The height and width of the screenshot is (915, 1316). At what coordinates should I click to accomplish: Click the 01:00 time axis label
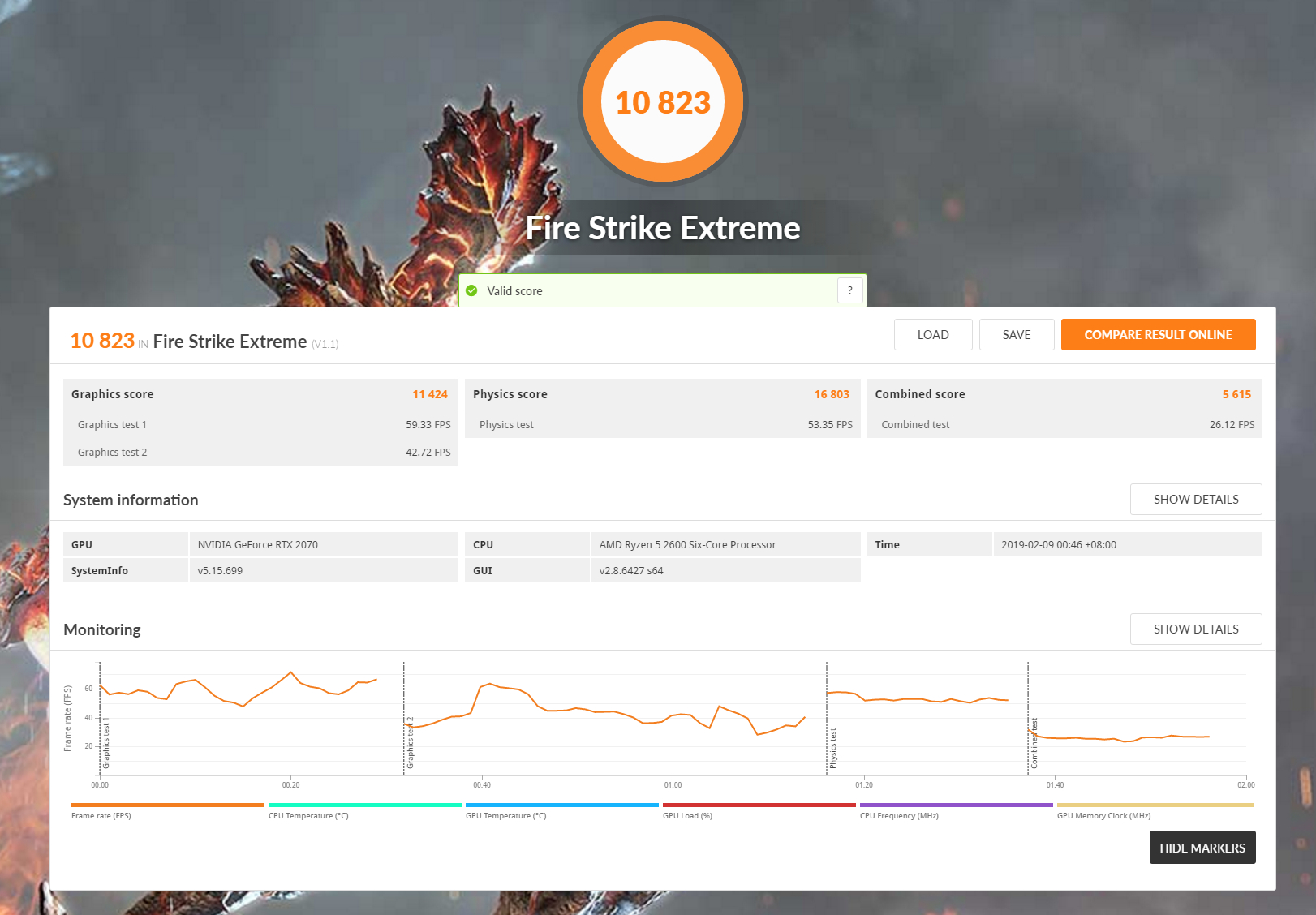pos(673,784)
